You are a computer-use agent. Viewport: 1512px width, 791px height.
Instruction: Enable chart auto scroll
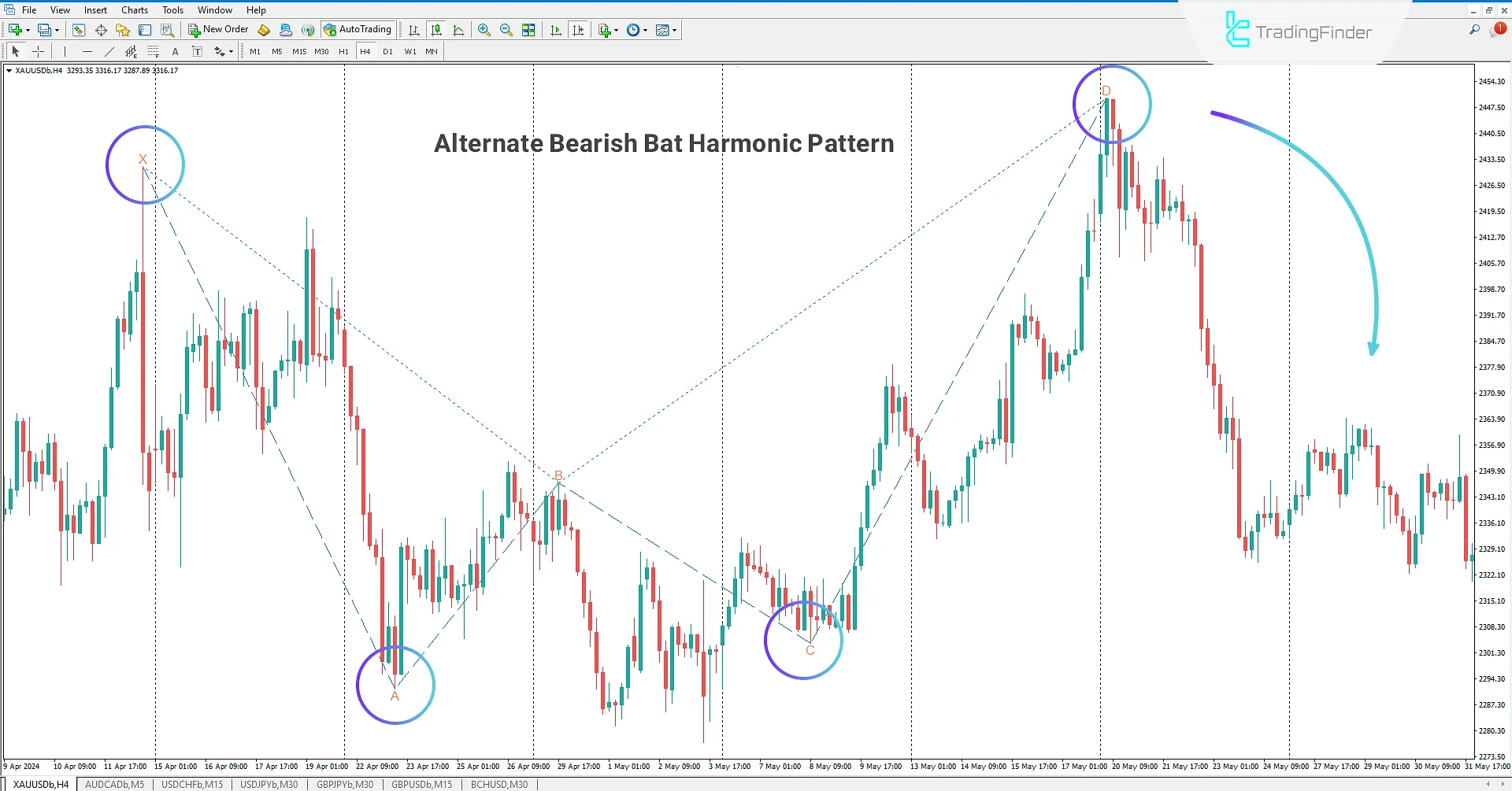click(x=555, y=30)
